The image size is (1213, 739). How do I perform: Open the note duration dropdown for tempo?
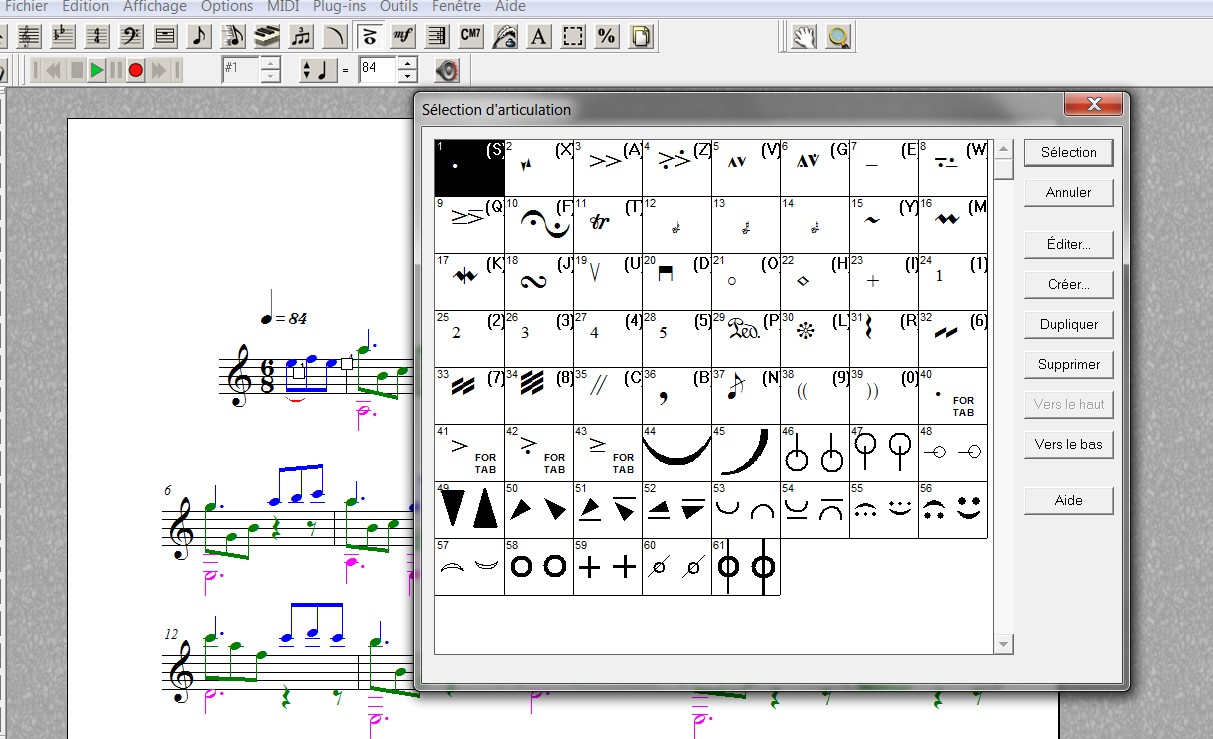click(303, 70)
